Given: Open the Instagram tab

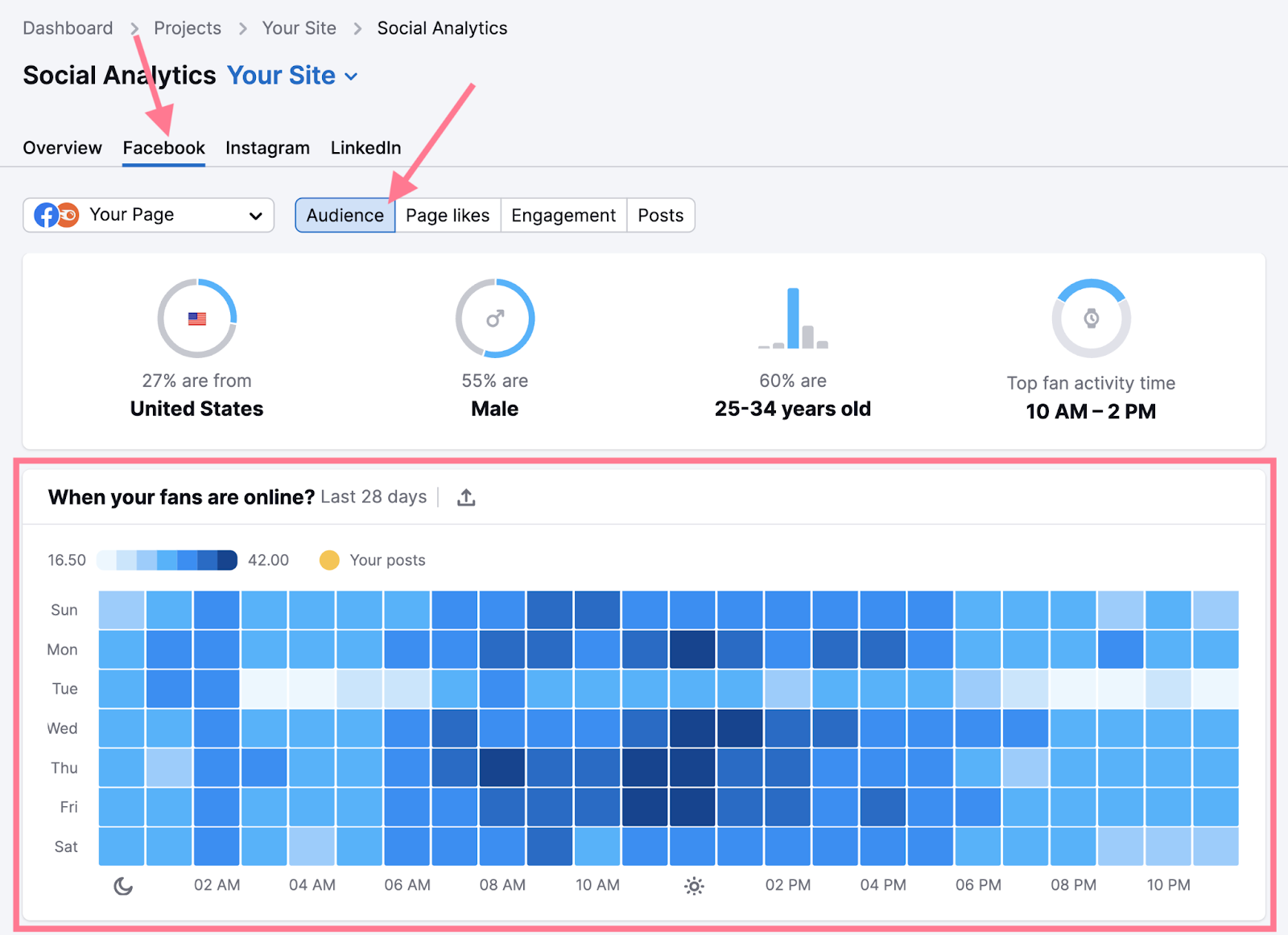Looking at the screenshot, I should pyautogui.click(x=268, y=148).
